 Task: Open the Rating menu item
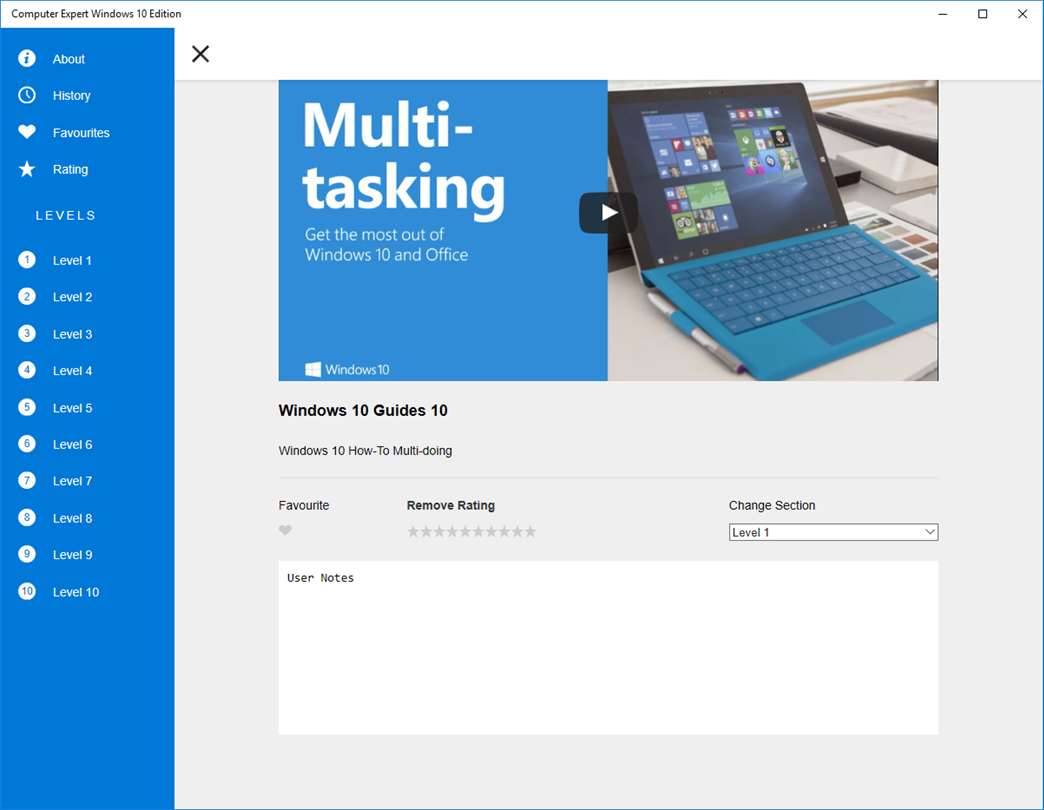(x=70, y=170)
